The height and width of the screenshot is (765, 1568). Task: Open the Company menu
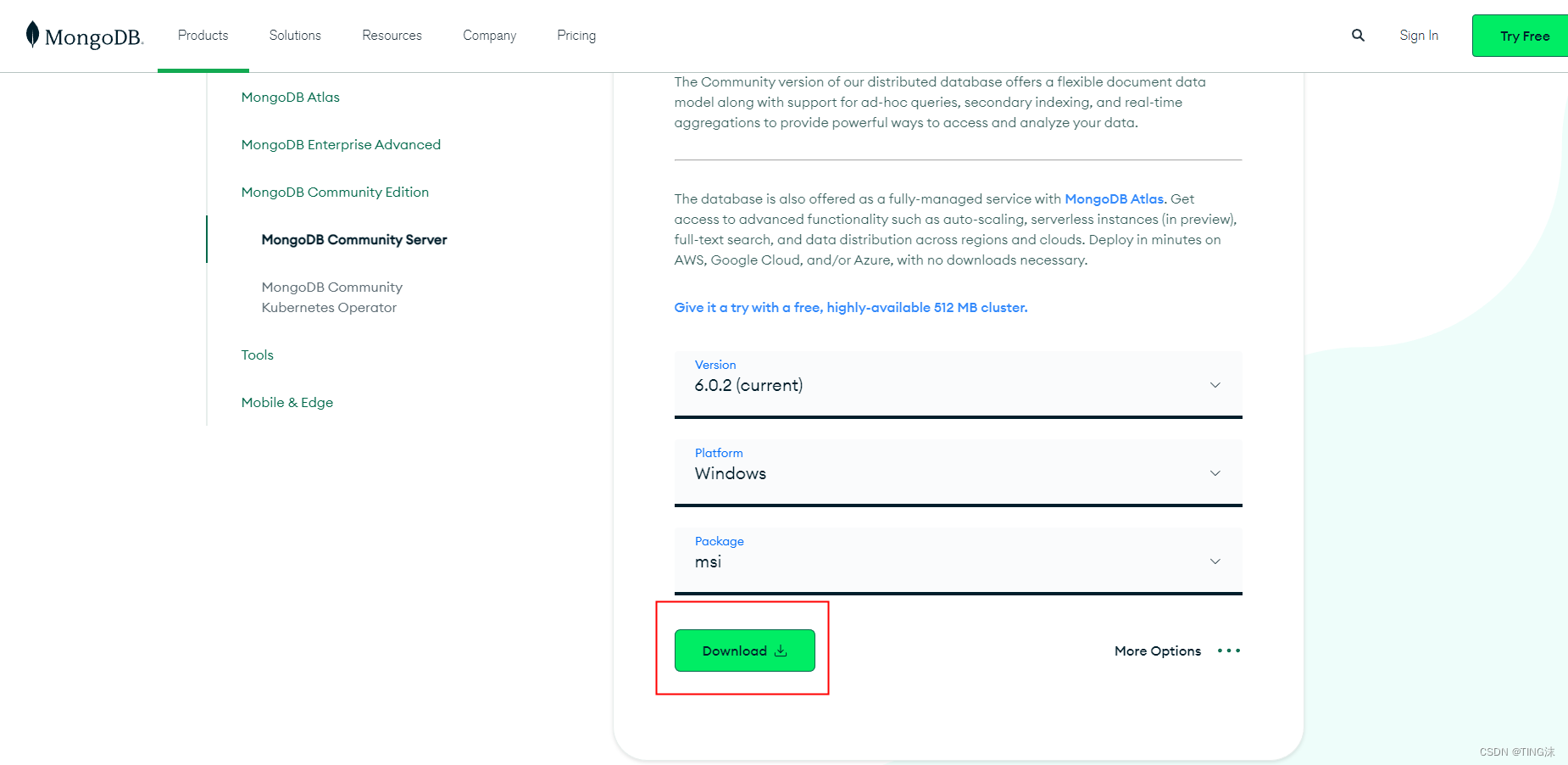489,36
